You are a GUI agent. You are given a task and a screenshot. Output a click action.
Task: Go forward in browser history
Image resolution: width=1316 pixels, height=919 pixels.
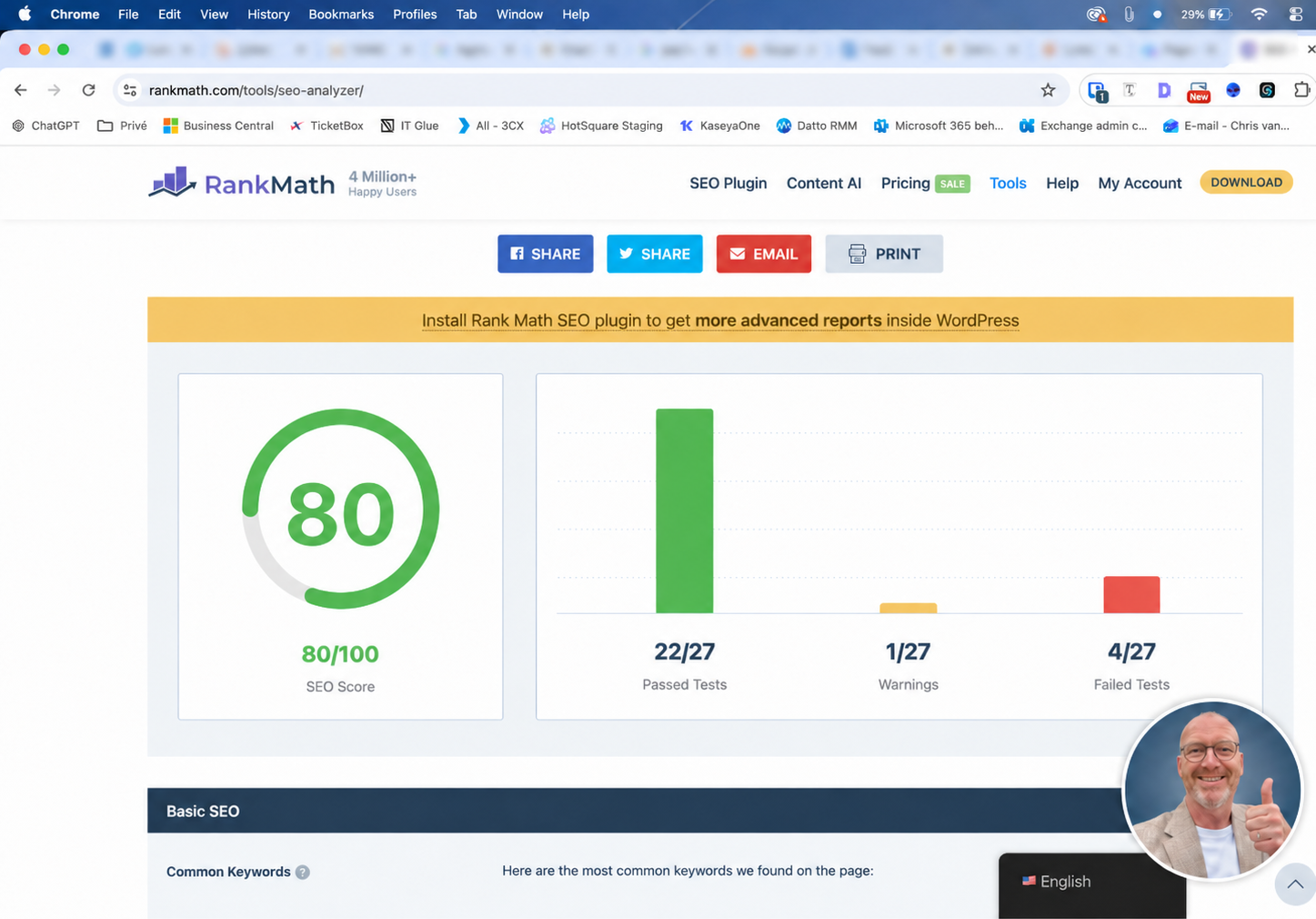click(x=54, y=90)
